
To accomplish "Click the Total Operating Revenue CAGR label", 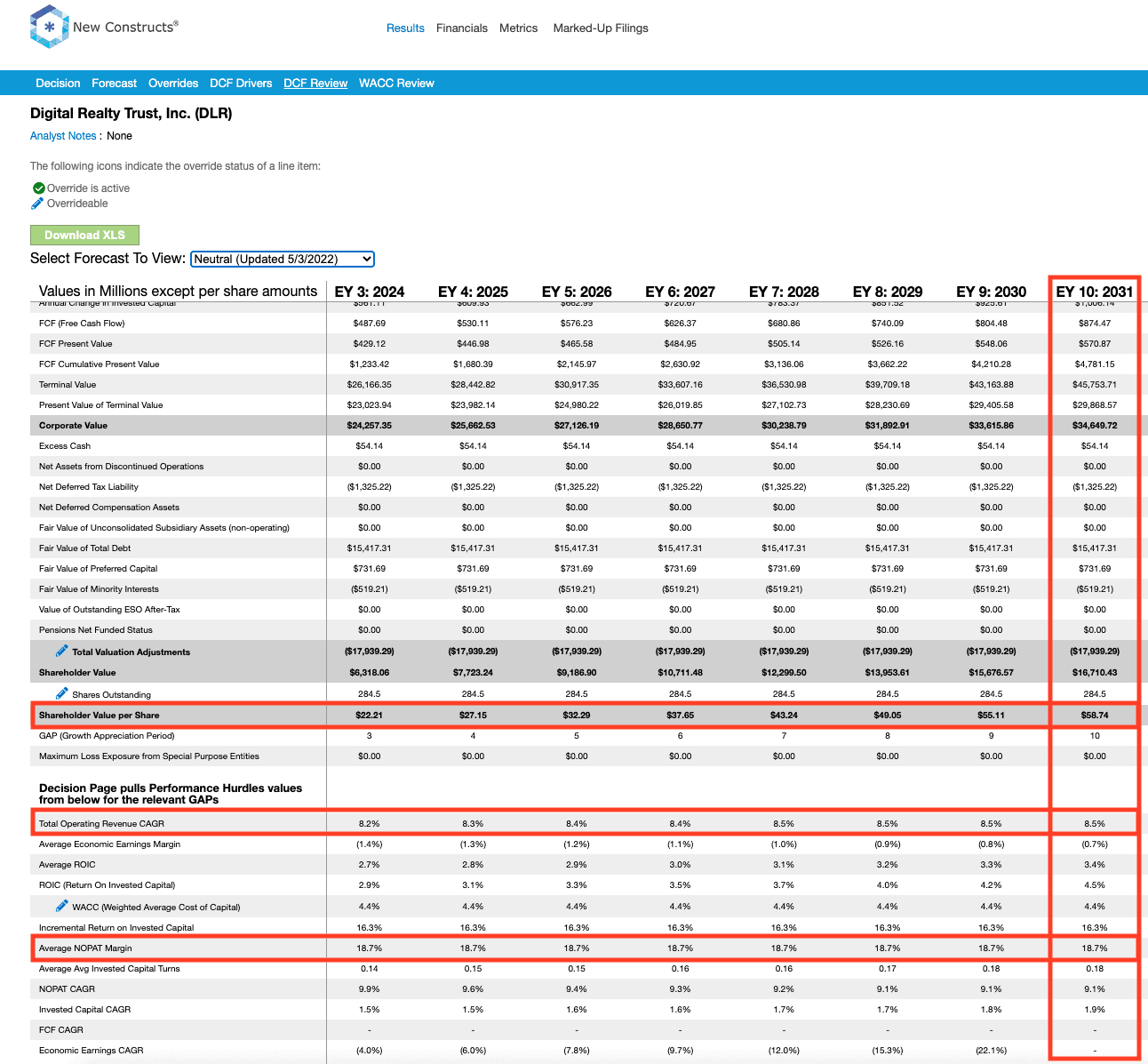I will click(x=101, y=824).
